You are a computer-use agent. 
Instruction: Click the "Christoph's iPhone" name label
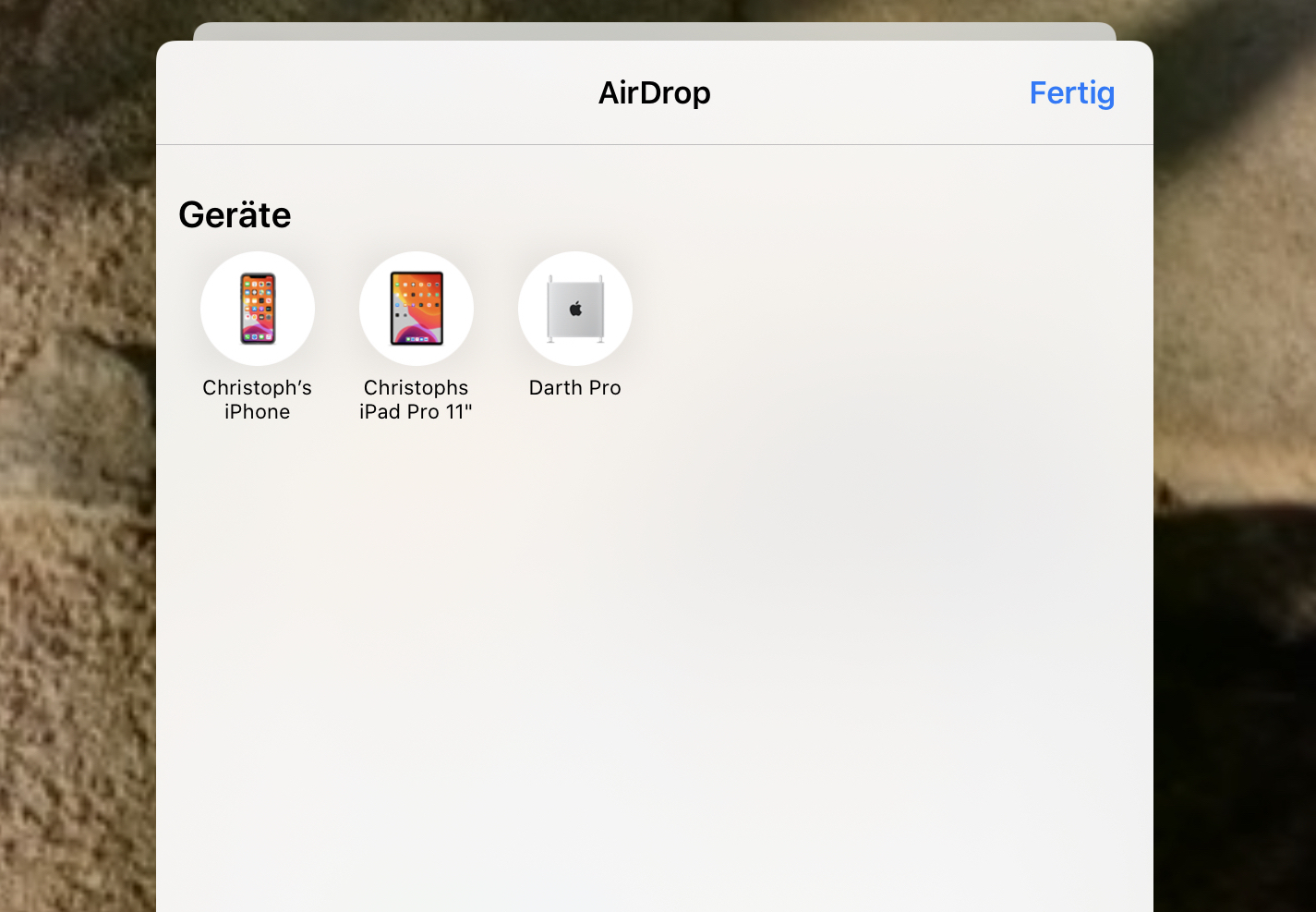[x=258, y=399]
